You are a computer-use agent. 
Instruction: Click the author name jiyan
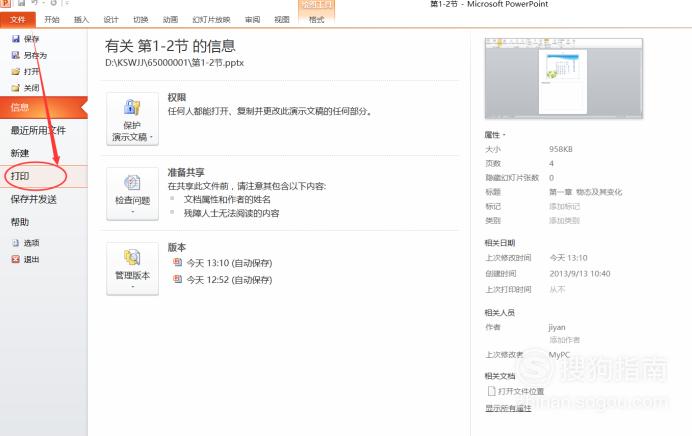557,327
